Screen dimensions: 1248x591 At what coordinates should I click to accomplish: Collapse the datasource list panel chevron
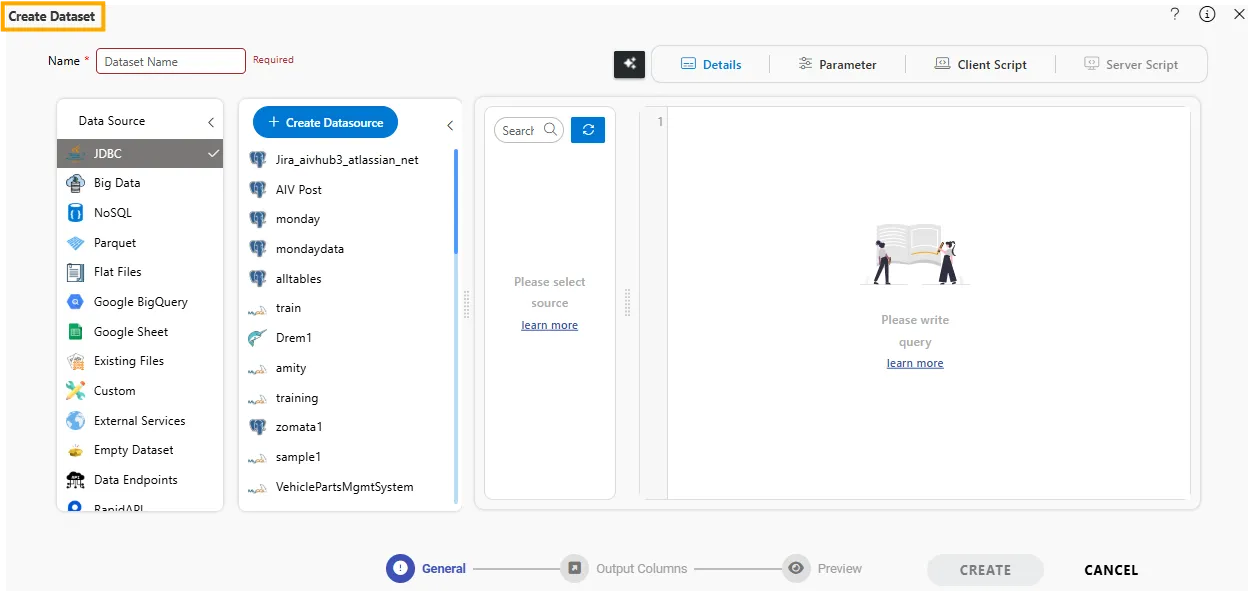click(450, 125)
